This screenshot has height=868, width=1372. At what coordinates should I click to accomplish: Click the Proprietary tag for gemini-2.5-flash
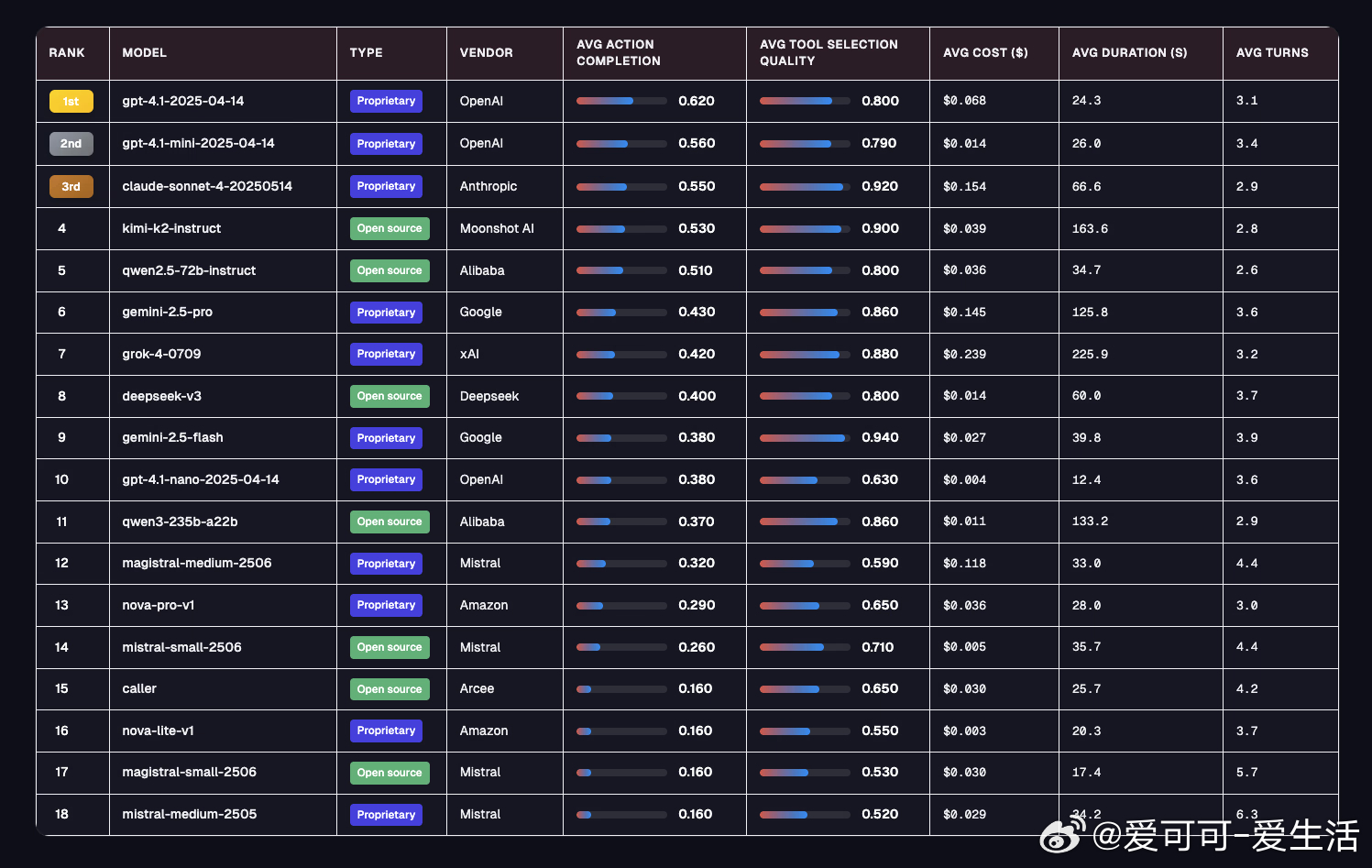click(x=386, y=438)
